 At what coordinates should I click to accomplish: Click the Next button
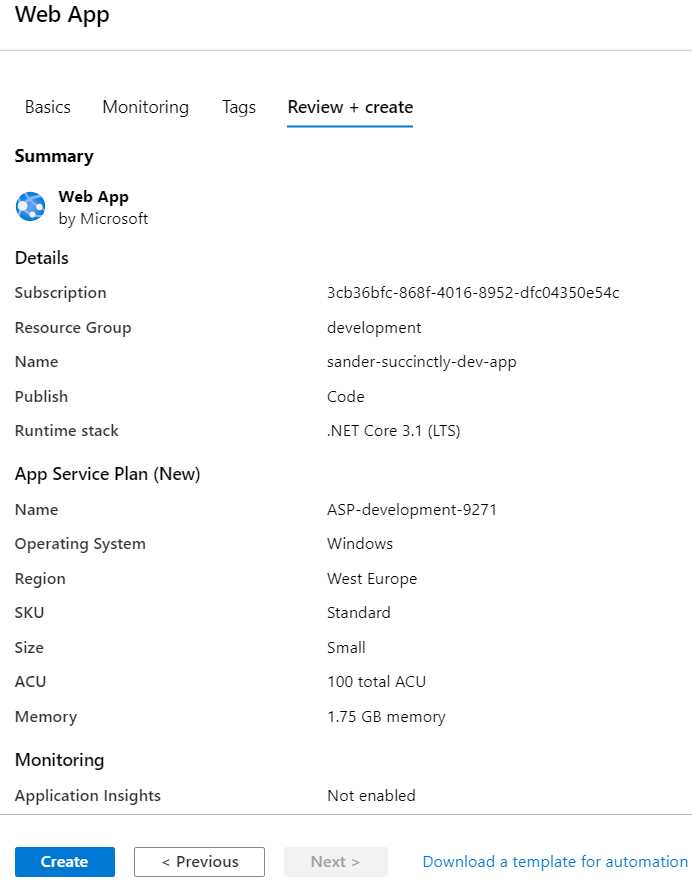click(x=335, y=861)
